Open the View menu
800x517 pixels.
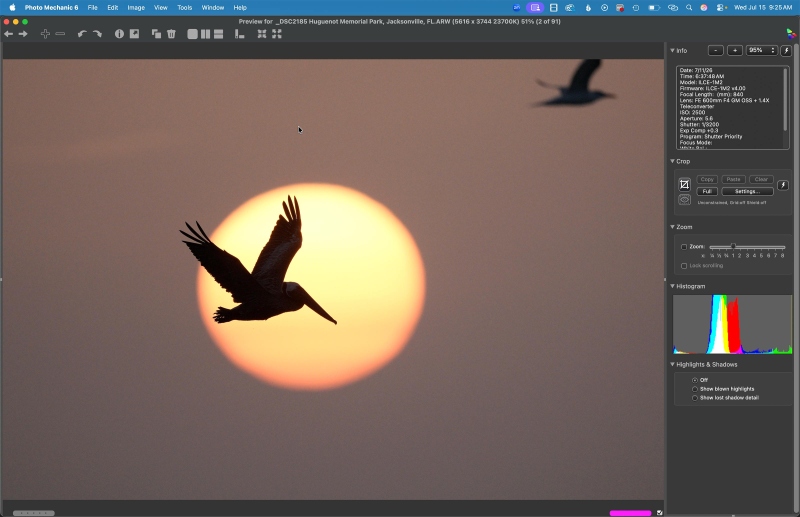(161, 8)
